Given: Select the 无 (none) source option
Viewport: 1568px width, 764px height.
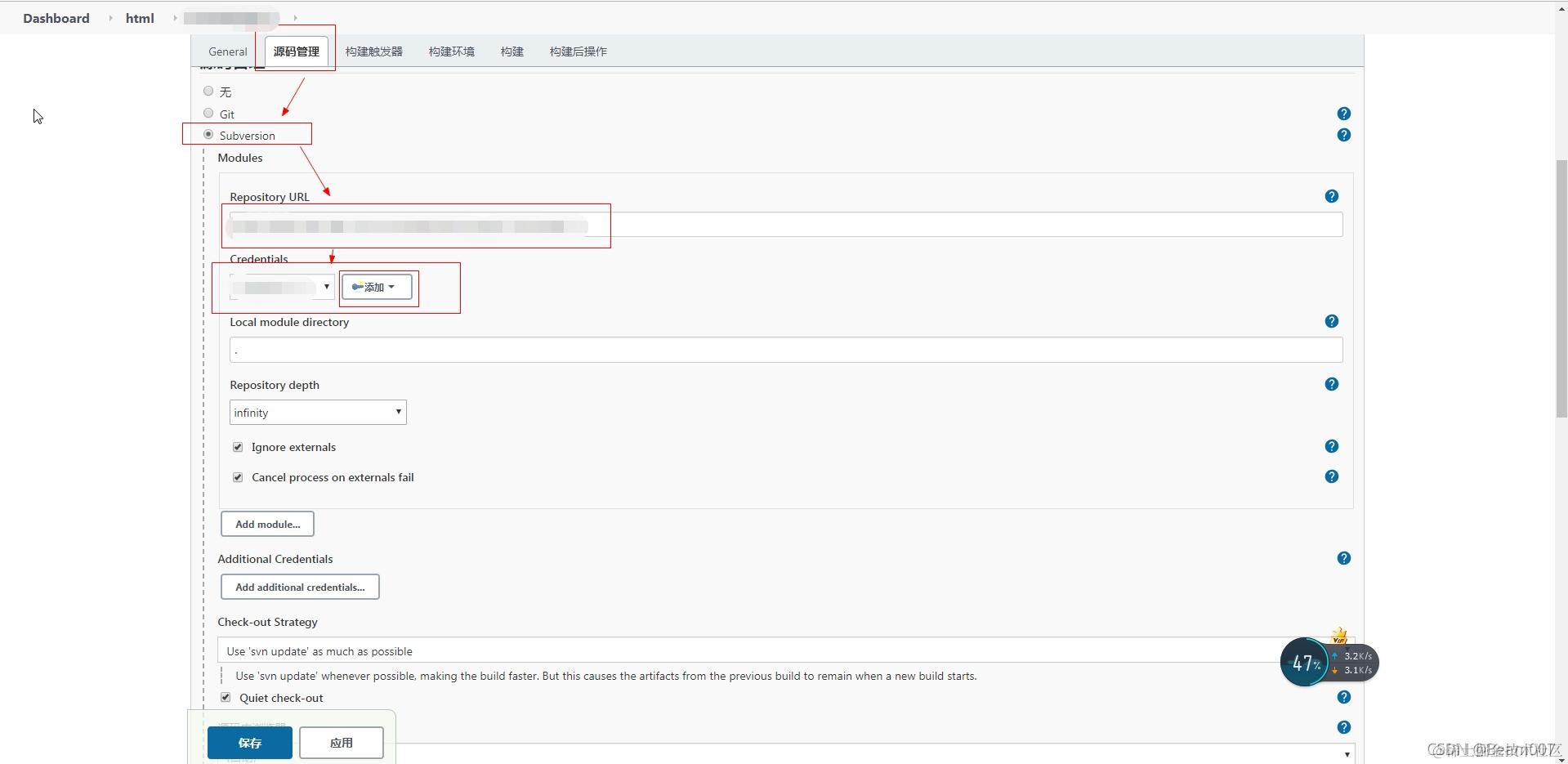Looking at the screenshot, I should point(208,91).
